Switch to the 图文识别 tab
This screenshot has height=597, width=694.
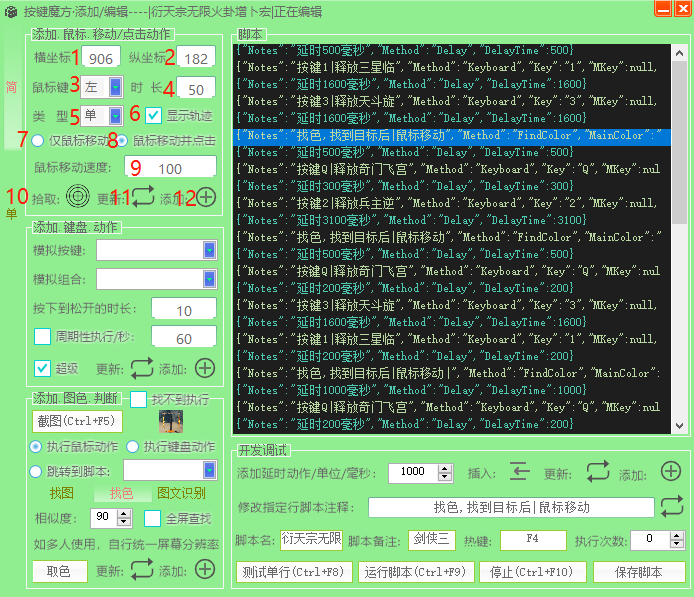click(x=181, y=493)
